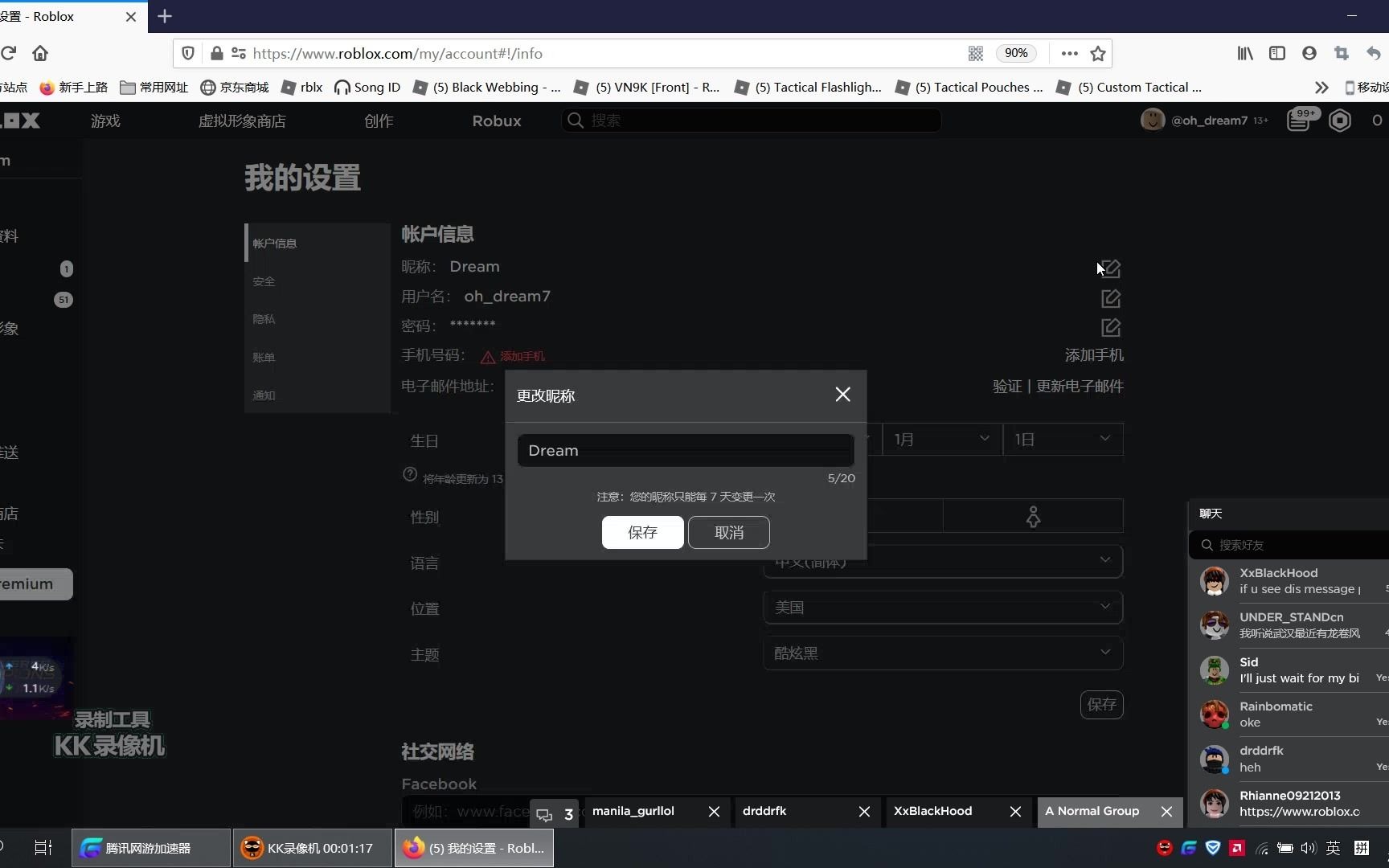1389x868 pixels.
Task: Click the Robux hexagon icon in header
Action: click(1340, 121)
